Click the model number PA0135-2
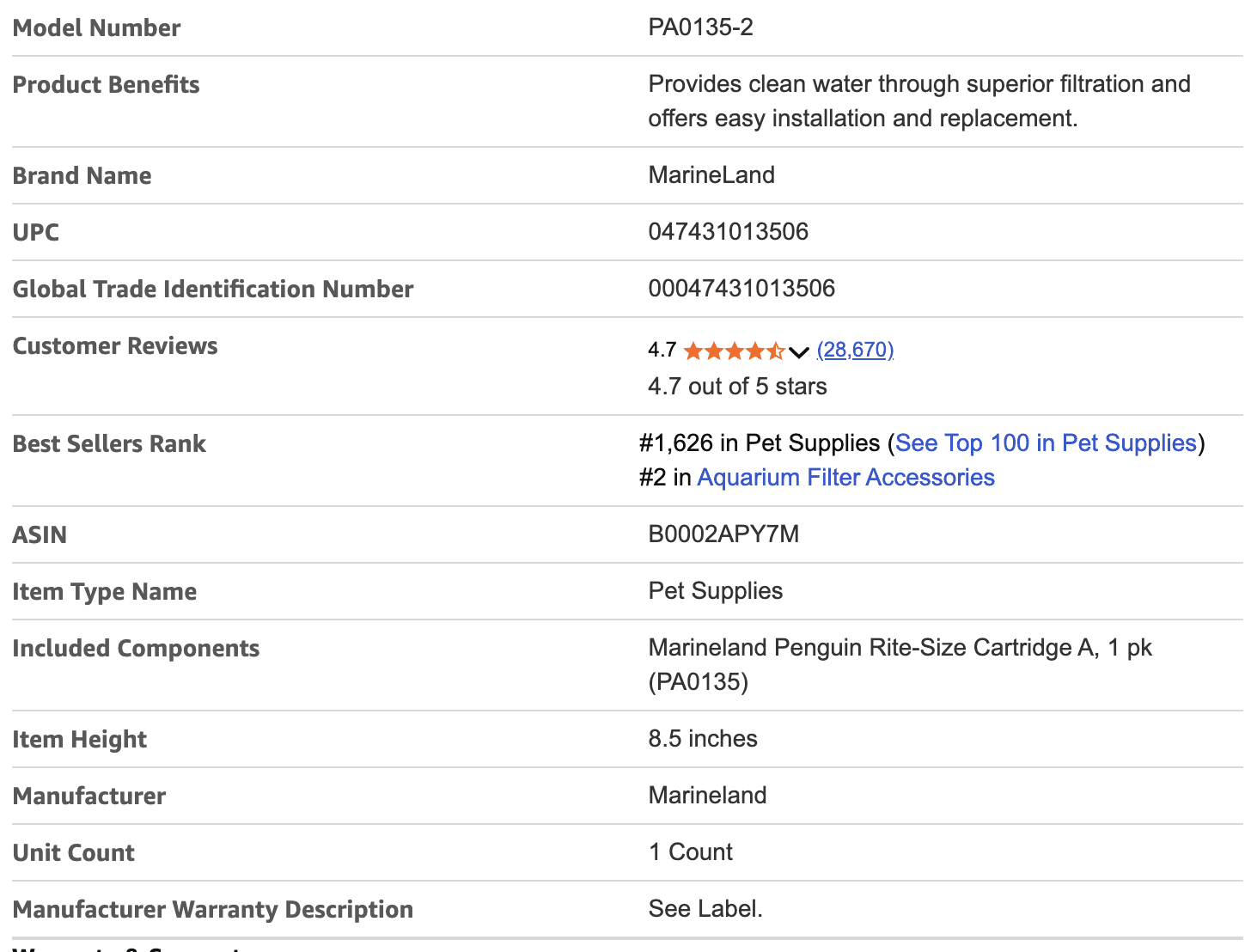This screenshot has width=1251, height=952. 700,27
